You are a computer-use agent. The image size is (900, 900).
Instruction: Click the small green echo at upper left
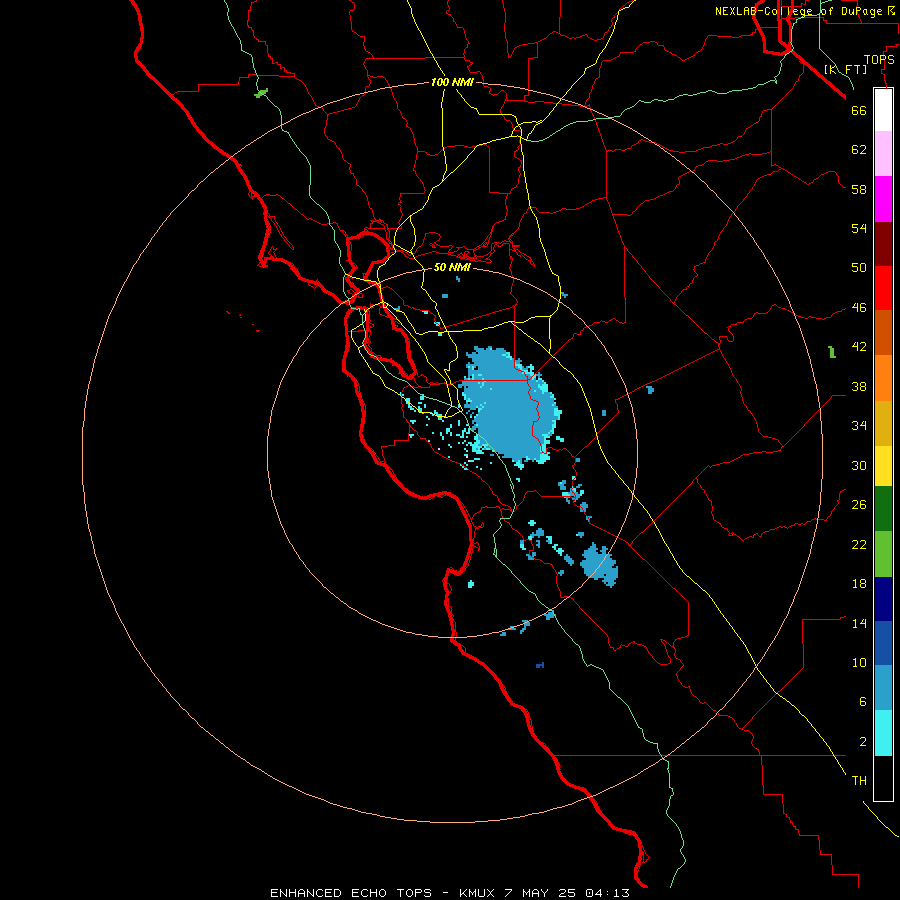[x=261, y=92]
